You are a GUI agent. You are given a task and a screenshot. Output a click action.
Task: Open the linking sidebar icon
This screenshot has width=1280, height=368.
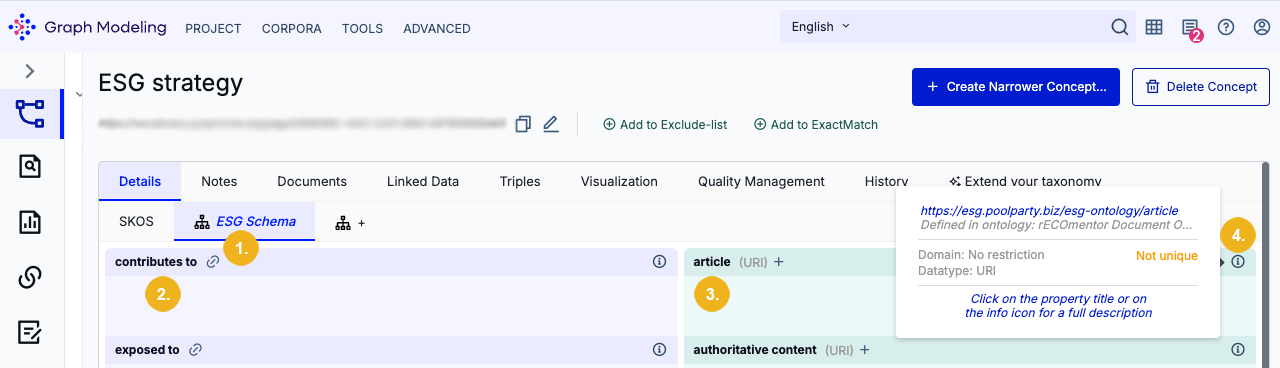(31, 277)
